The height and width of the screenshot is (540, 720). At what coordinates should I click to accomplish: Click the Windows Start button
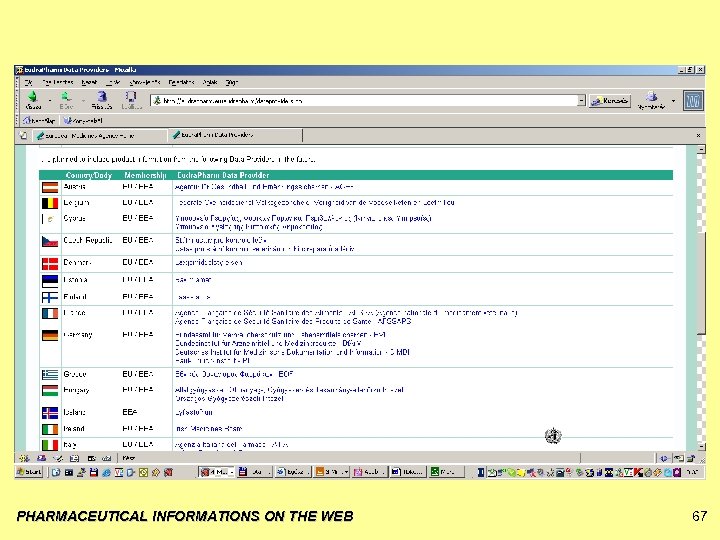coord(29,472)
